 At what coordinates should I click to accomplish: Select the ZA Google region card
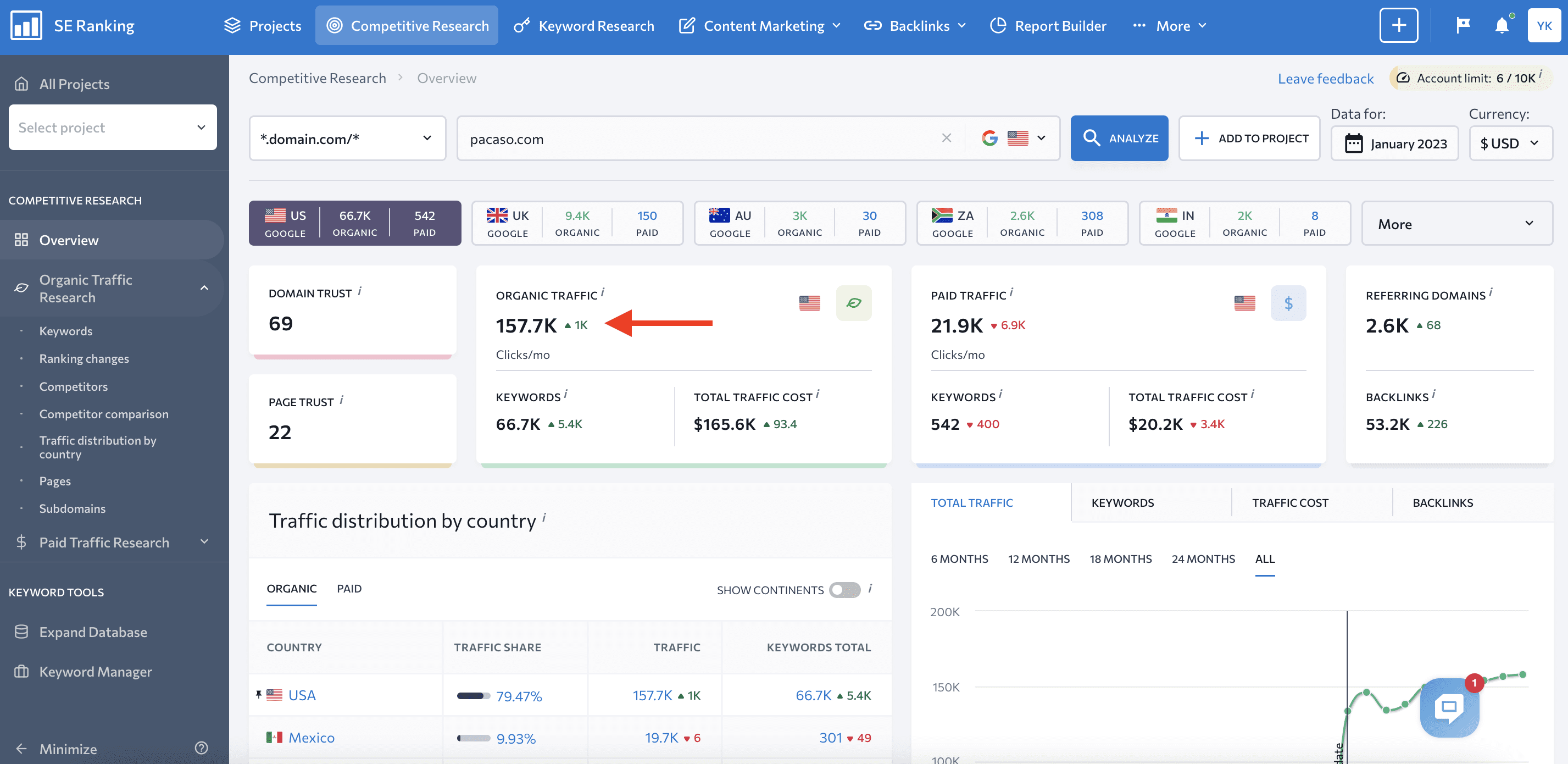click(1022, 223)
